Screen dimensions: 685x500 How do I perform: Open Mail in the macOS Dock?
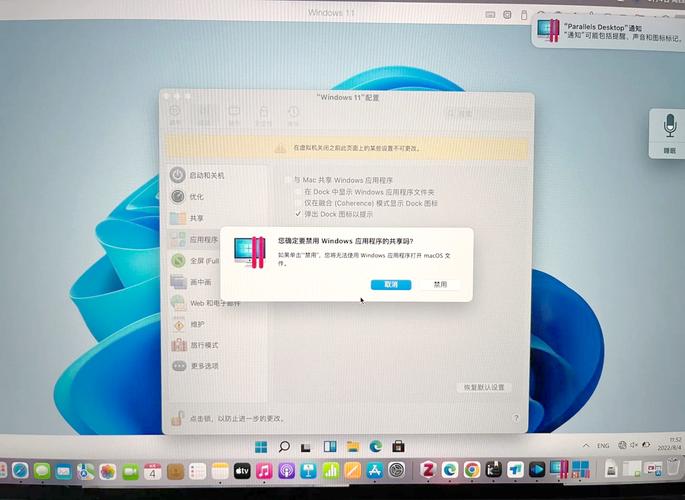coord(64,472)
